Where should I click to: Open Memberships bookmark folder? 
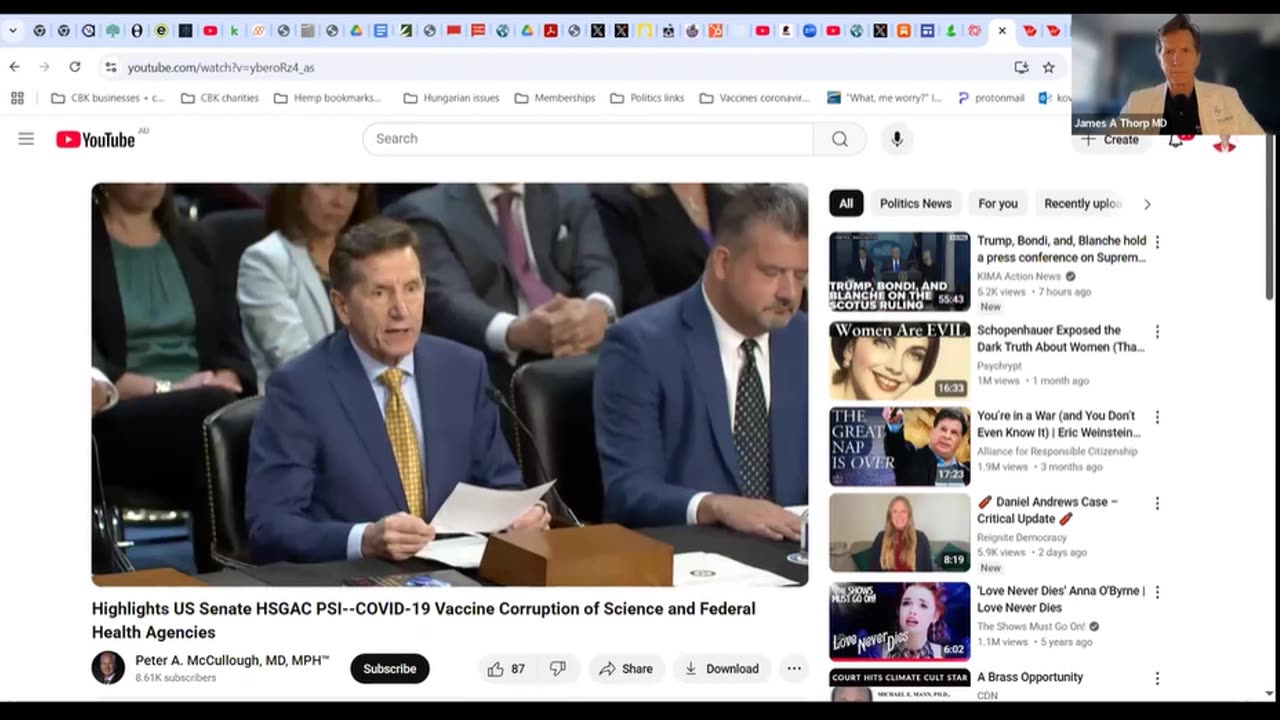pos(555,98)
